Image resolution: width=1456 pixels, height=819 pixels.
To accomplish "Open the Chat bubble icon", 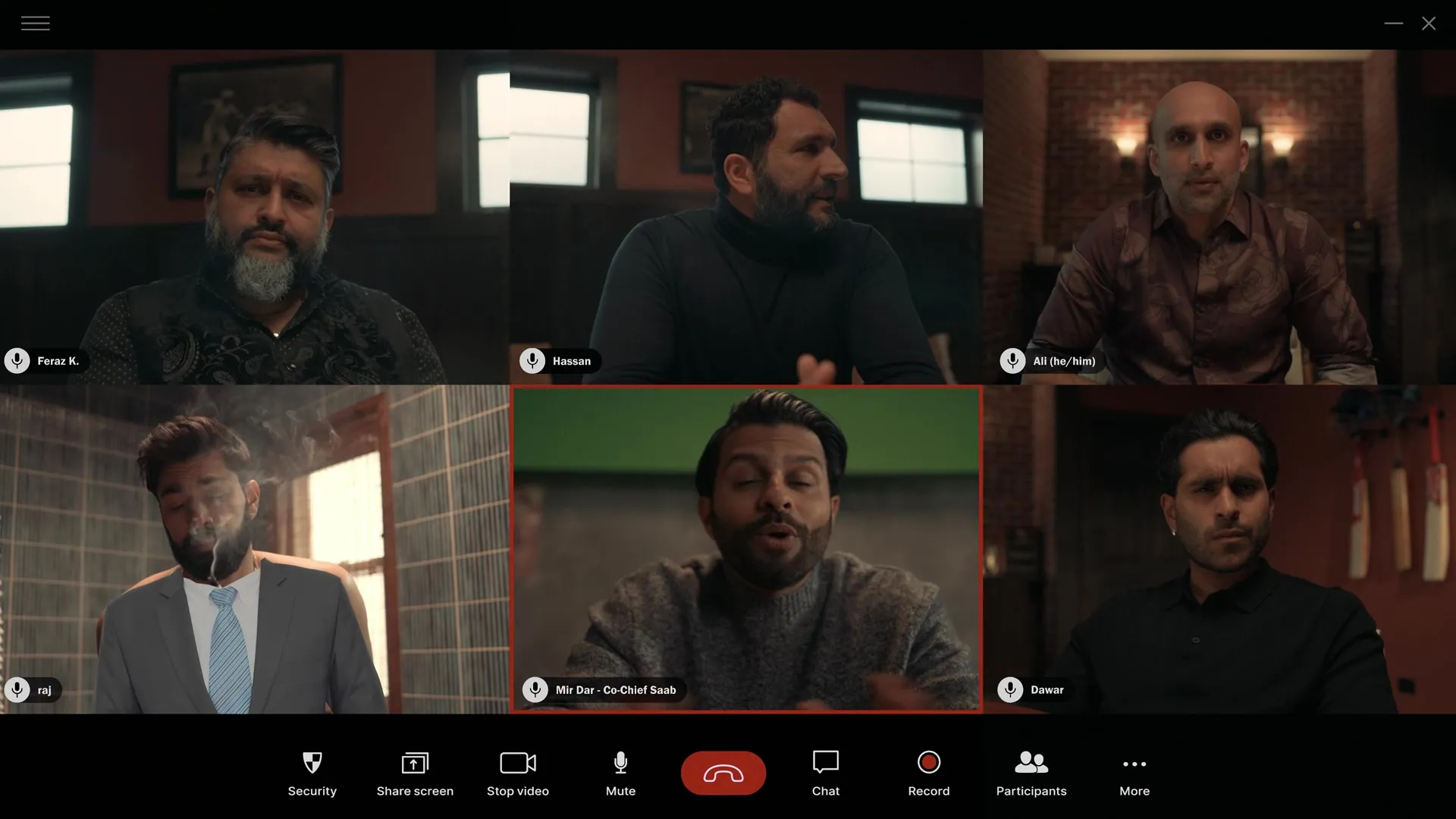I will (826, 762).
